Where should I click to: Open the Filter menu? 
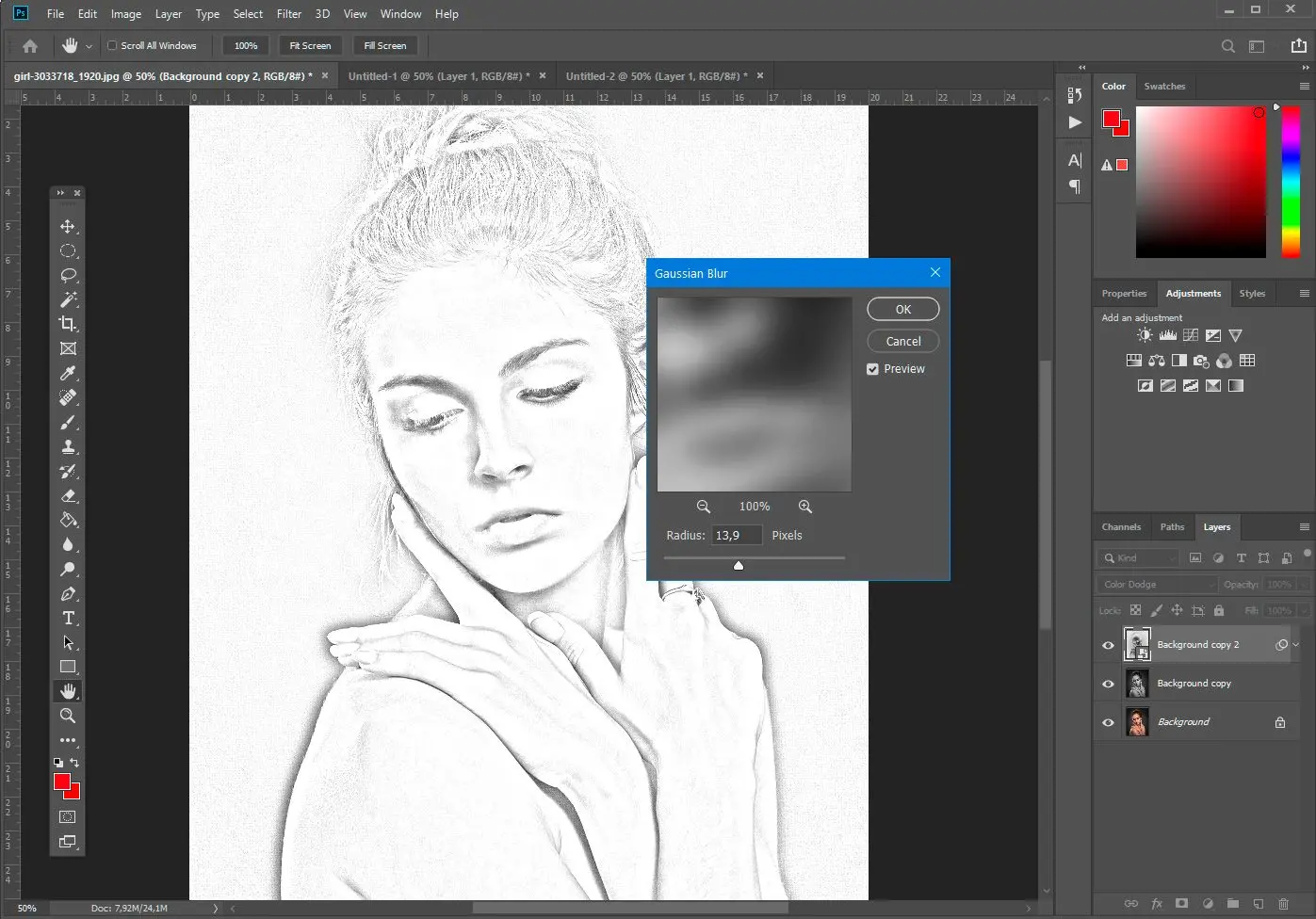288,13
